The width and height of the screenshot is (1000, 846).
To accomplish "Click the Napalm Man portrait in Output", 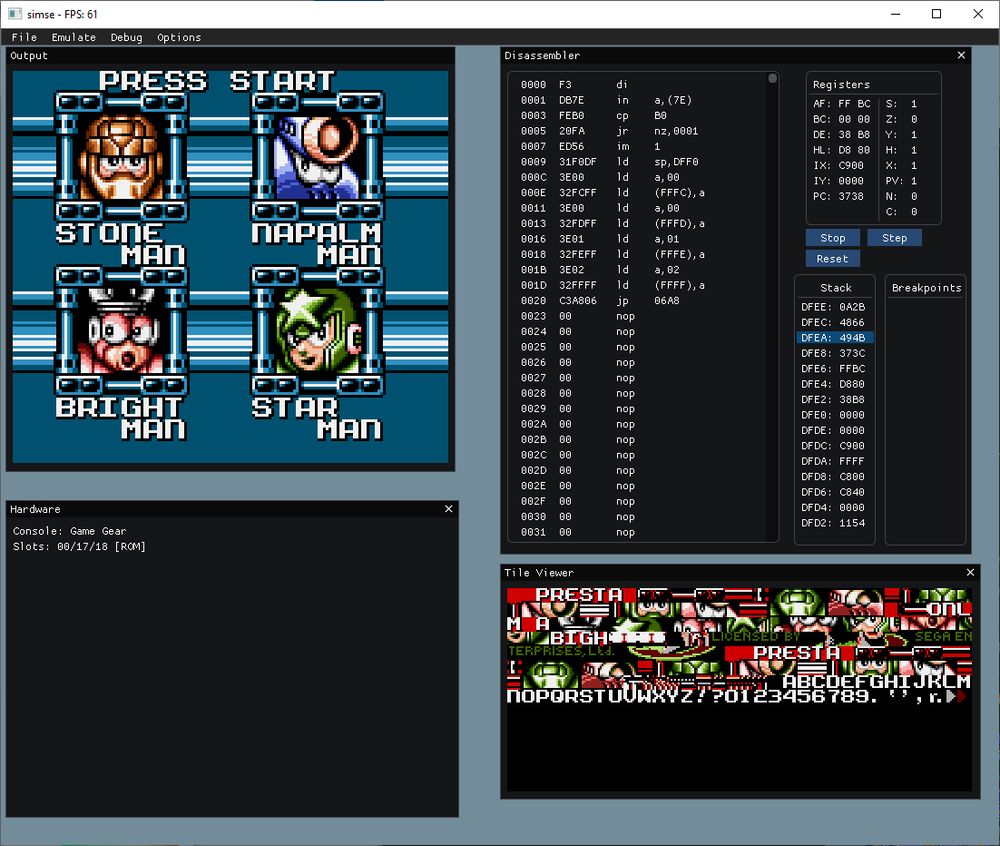I will tap(317, 156).
